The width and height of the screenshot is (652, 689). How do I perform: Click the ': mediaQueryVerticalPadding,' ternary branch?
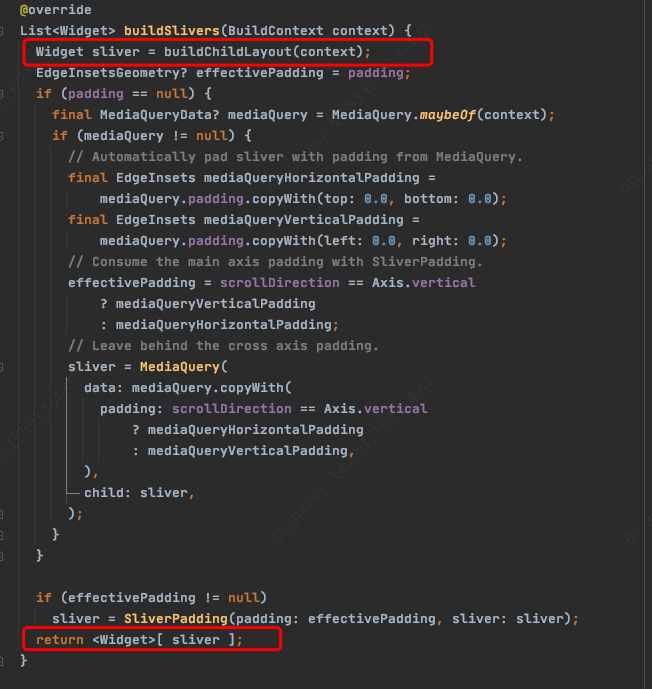coord(243,451)
